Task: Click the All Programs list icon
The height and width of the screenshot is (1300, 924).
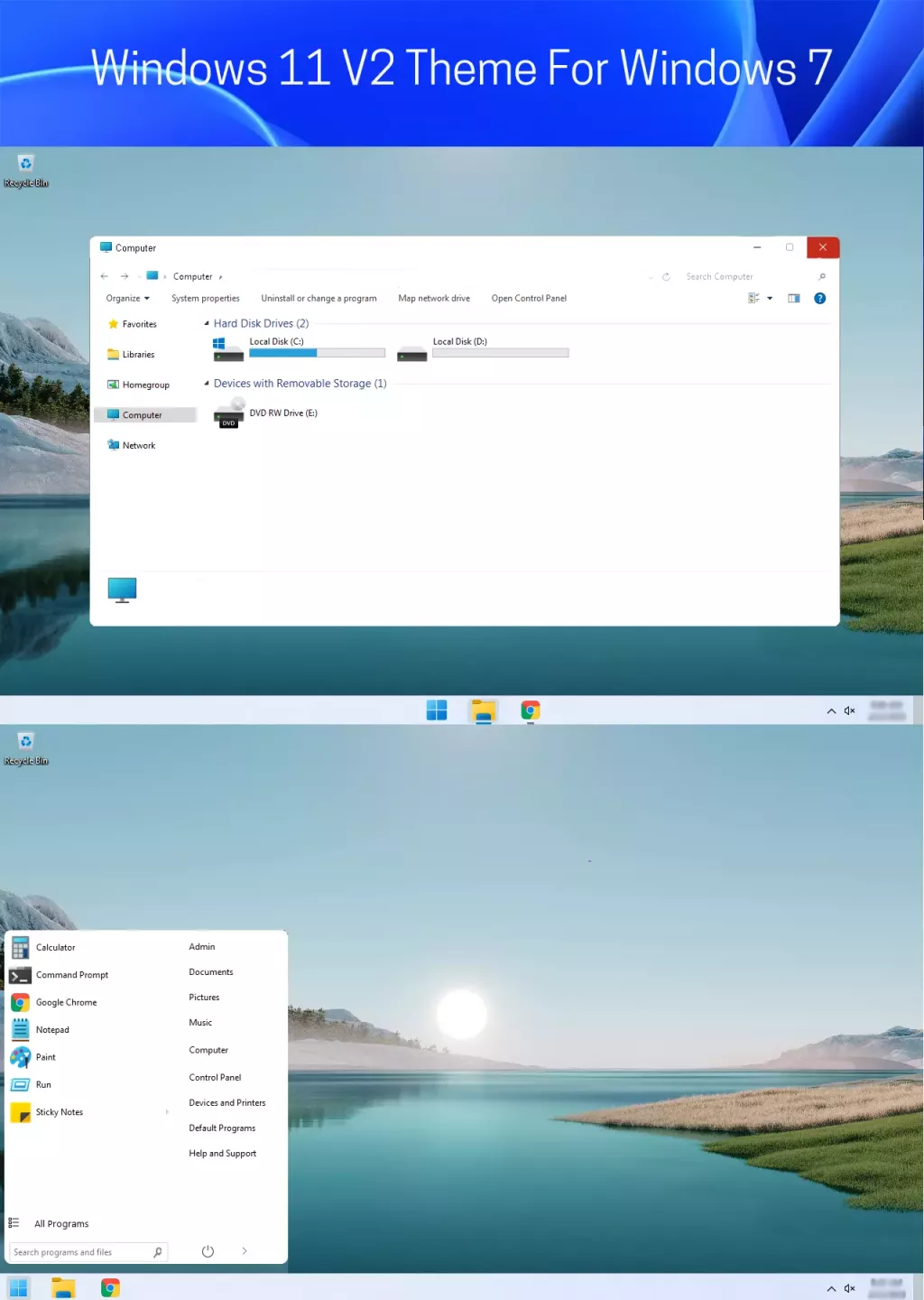Action: (x=14, y=1223)
